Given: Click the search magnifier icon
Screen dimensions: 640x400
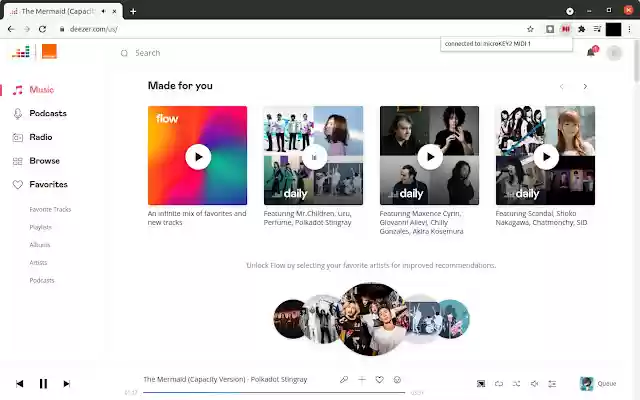Looking at the screenshot, I should [x=124, y=53].
